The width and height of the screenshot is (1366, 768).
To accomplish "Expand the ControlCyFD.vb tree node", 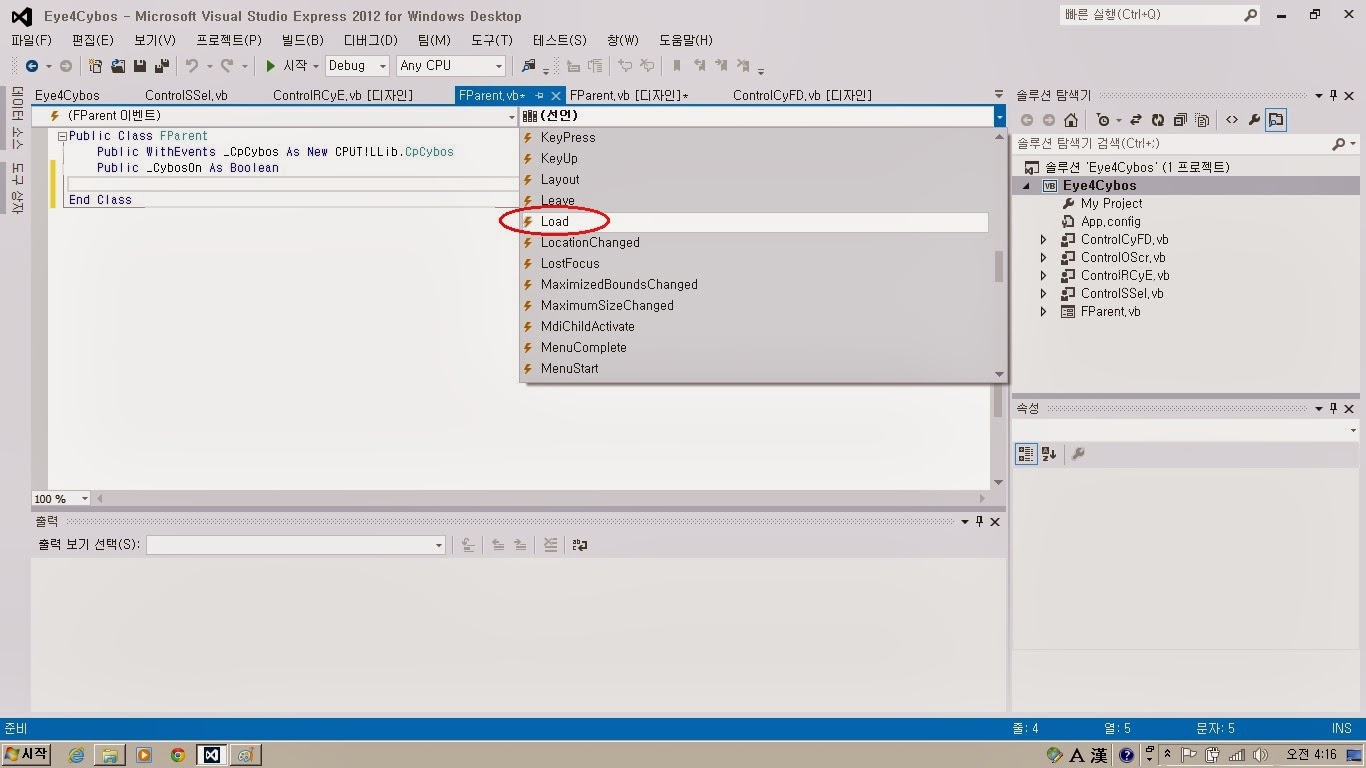I will [x=1043, y=239].
